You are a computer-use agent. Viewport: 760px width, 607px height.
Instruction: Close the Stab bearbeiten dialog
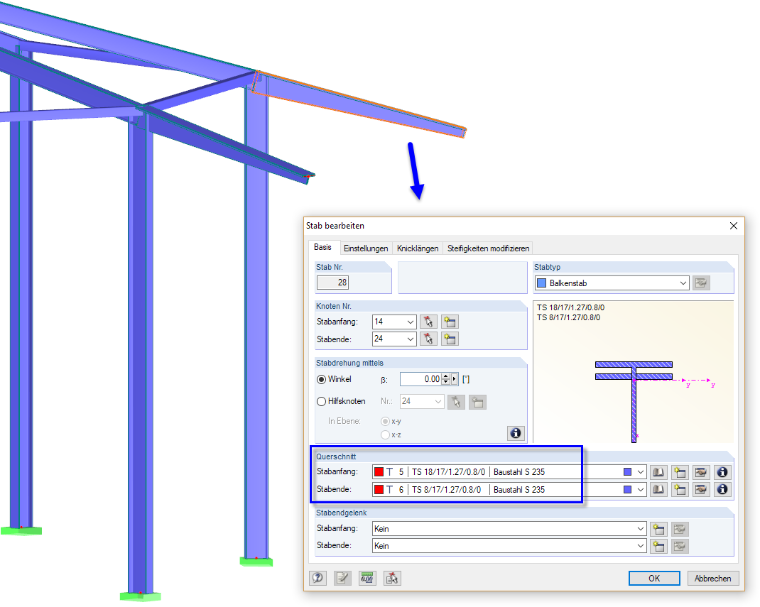pyautogui.click(x=733, y=225)
